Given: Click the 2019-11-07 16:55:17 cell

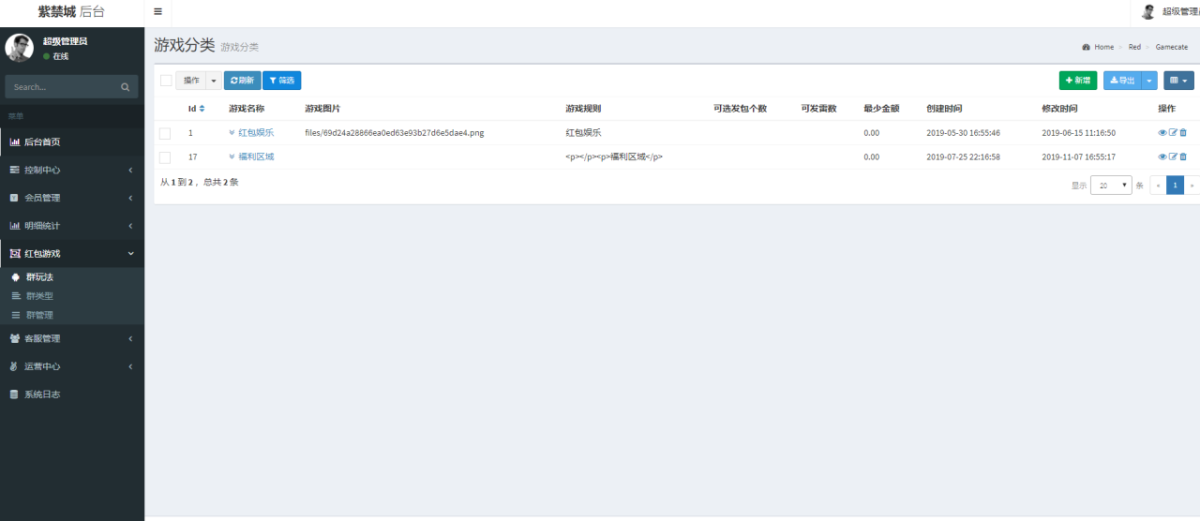Looking at the screenshot, I should (1078, 157).
